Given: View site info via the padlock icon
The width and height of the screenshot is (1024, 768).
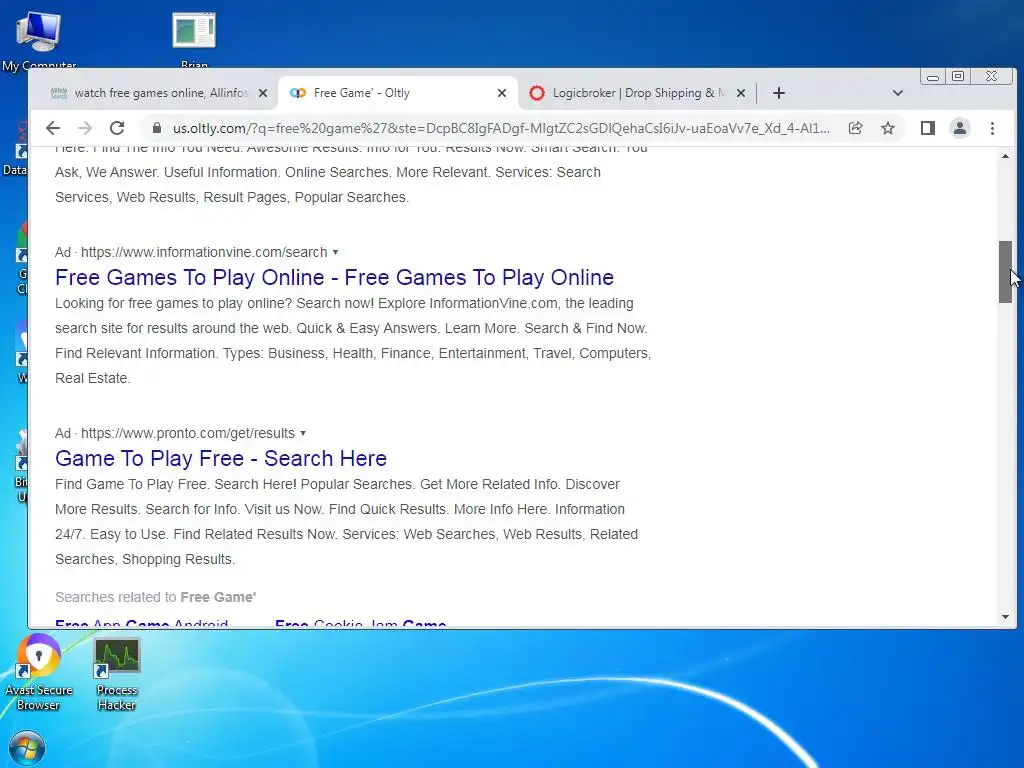Looking at the screenshot, I should coord(157,128).
